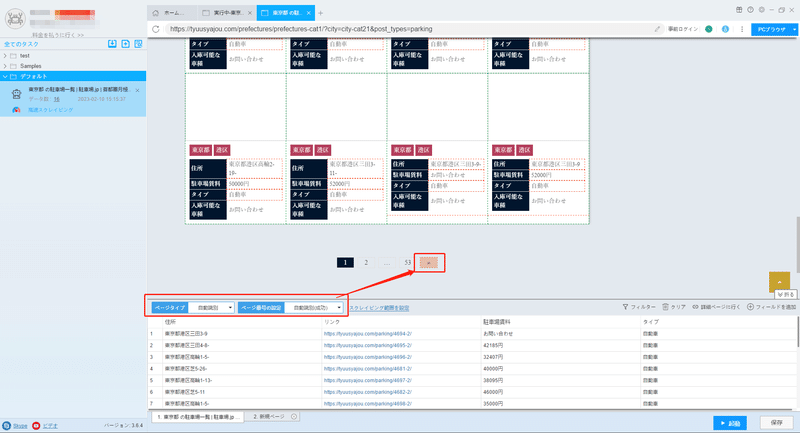Viewport: 800px width, 433px height.
Task: Click the green round icon beside 事前ログイン
Action: point(709,29)
